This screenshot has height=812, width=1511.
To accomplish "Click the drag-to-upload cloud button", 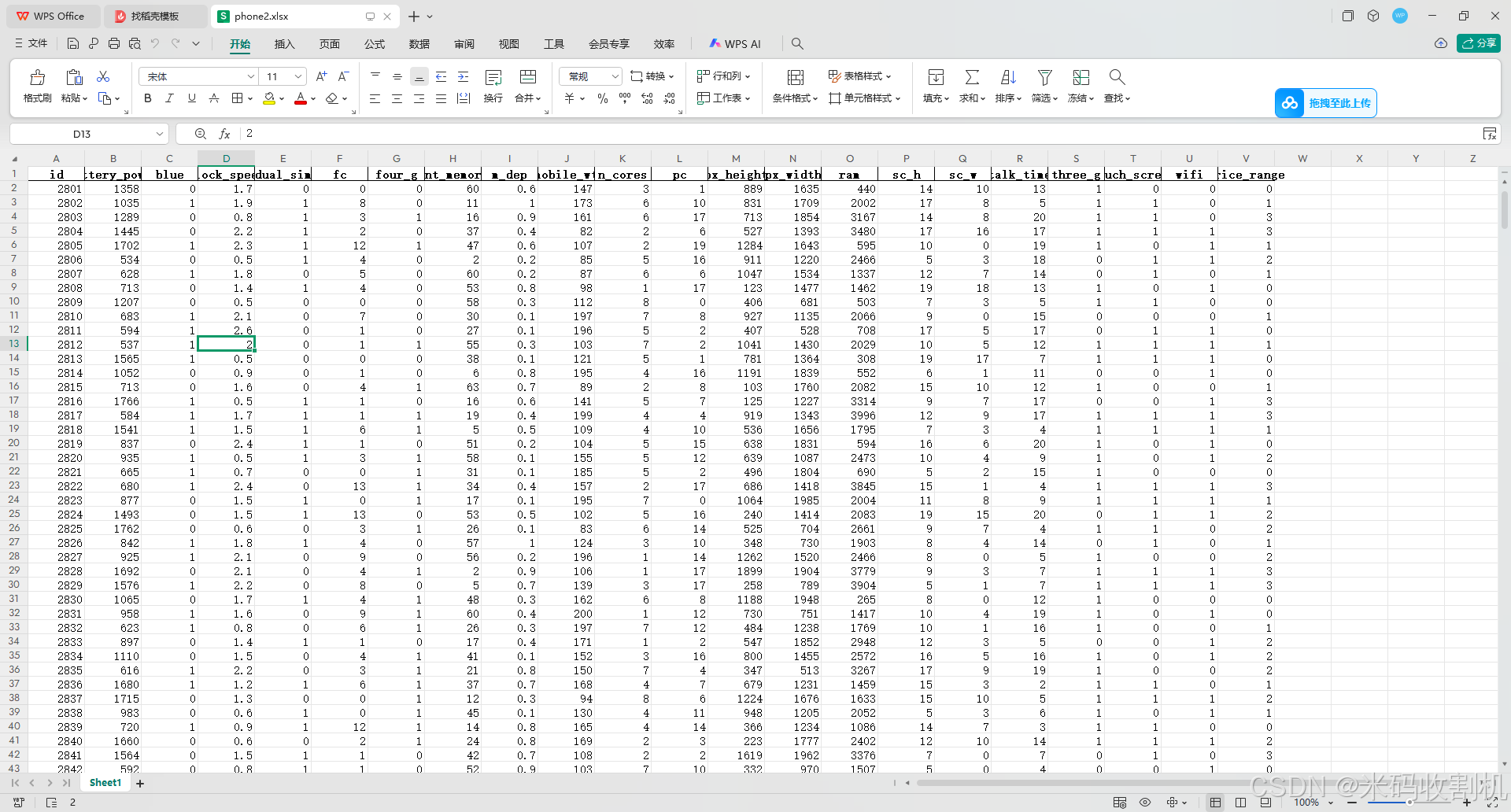I will pos(1326,103).
